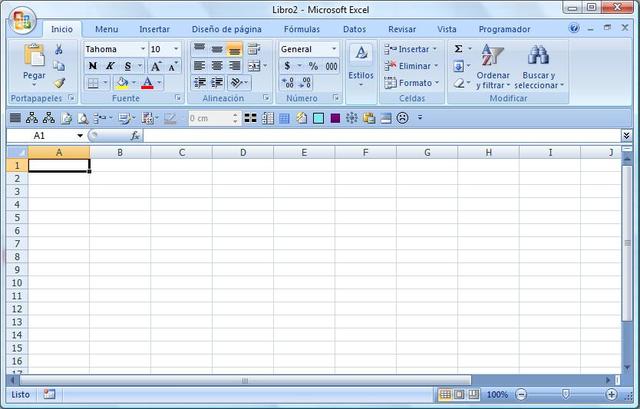Screen dimensions: 640x409
Task: Increase indent in Alineación group
Action: pyautogui.click(x=217, y=83)
